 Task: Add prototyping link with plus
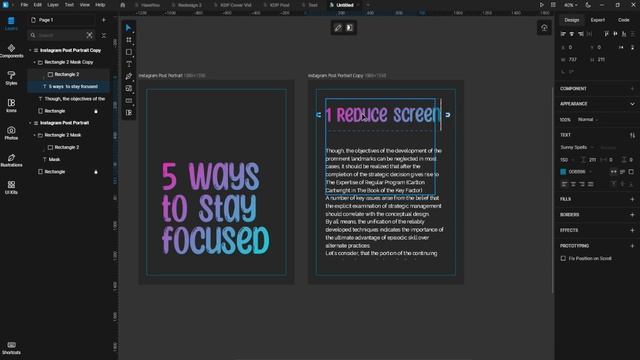tap(632, 246)
